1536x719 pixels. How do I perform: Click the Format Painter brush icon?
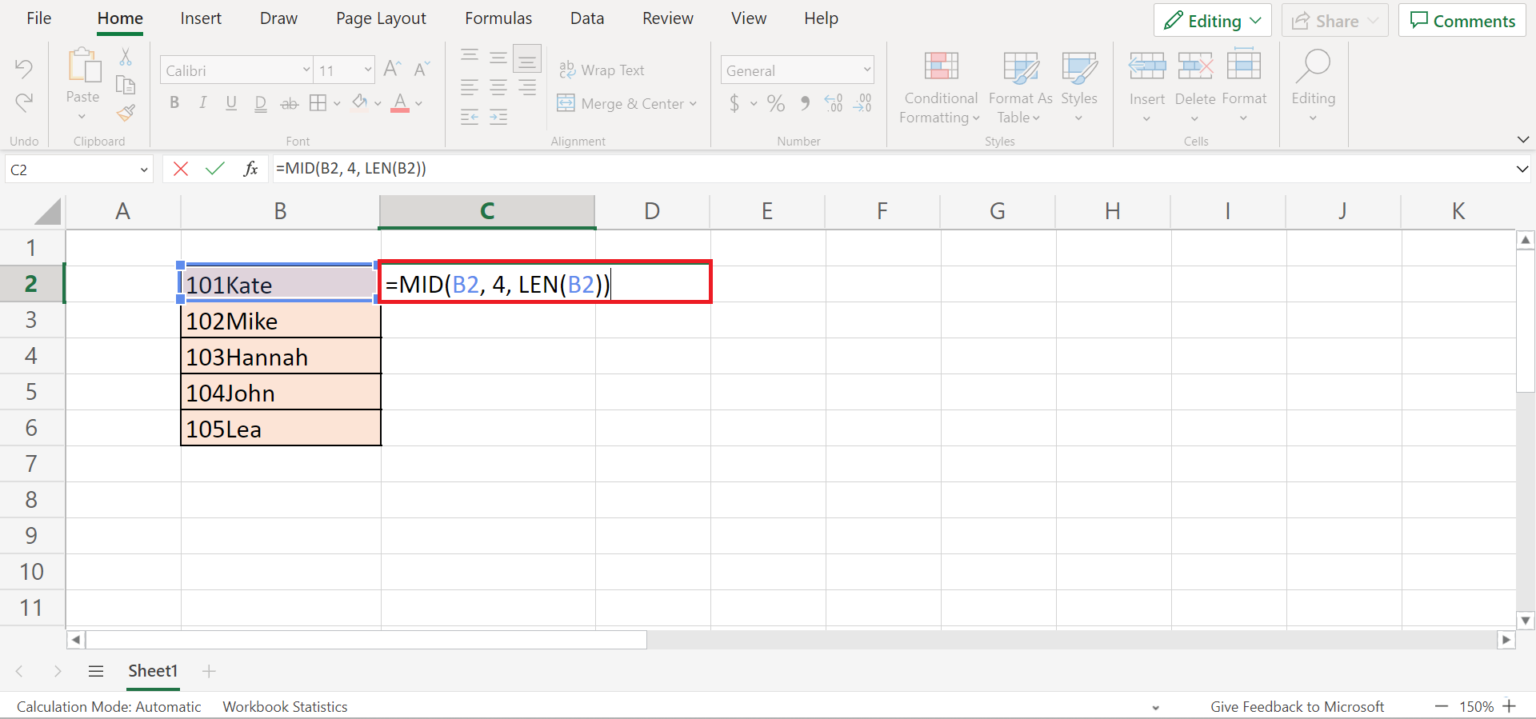pos(125,113)
